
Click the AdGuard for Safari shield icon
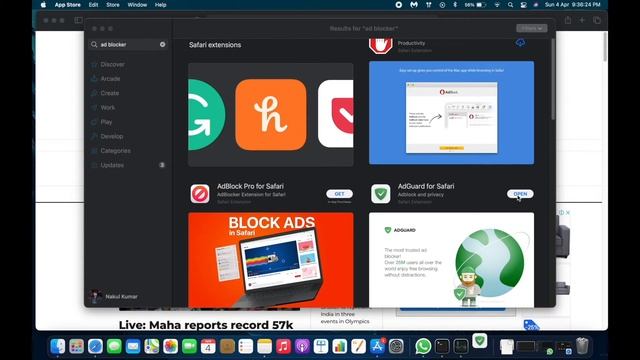(x=380, y=193)
